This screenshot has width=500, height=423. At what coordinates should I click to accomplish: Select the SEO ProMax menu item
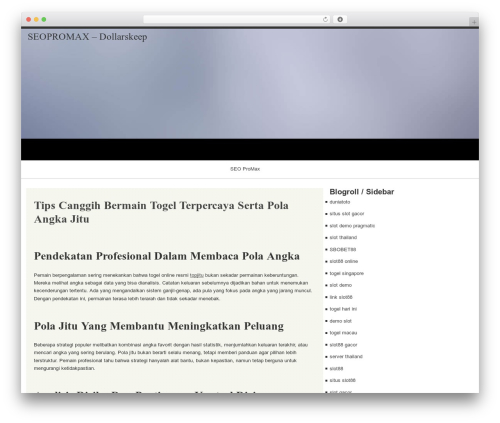pos(245,169)
